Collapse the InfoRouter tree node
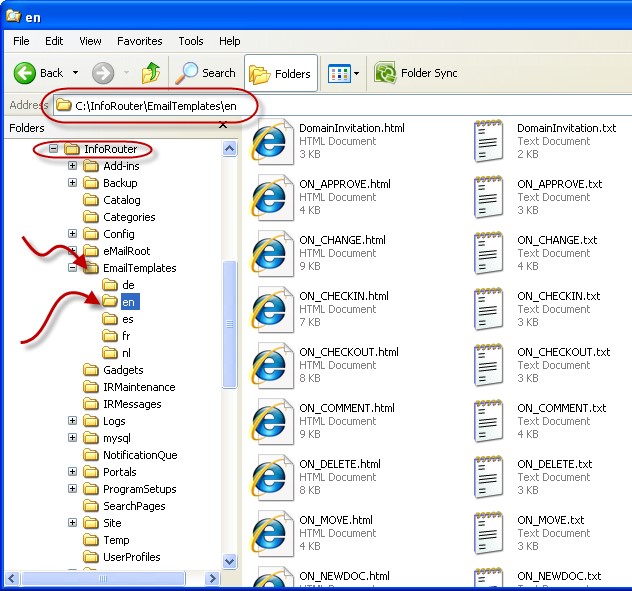The width and height of the screenshot is (632, 591). click(53, 149)
